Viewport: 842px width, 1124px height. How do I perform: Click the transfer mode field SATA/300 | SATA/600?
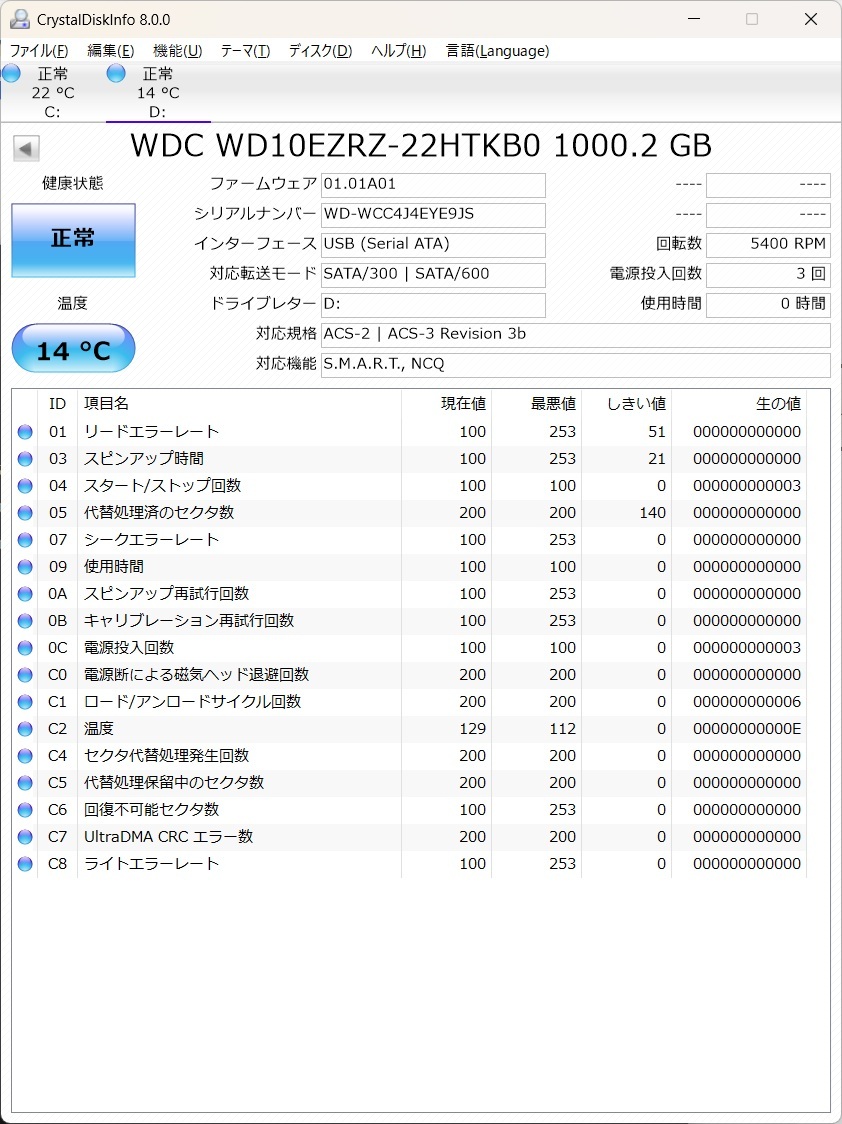pos(433,275)
